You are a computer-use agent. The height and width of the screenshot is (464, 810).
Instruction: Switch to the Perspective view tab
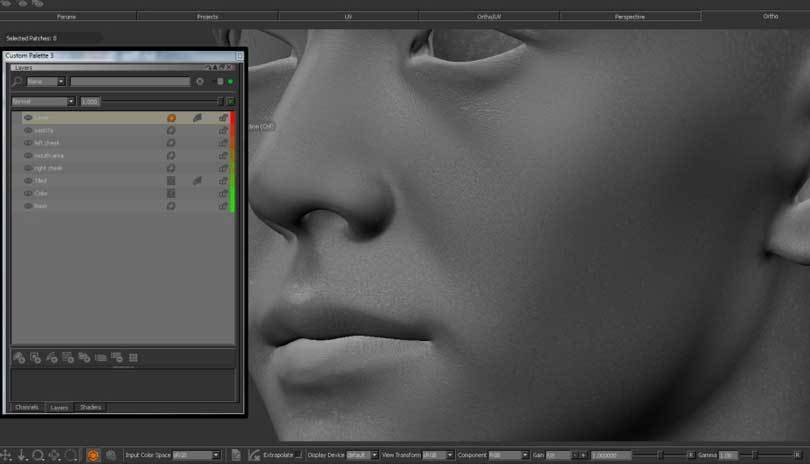630,17
